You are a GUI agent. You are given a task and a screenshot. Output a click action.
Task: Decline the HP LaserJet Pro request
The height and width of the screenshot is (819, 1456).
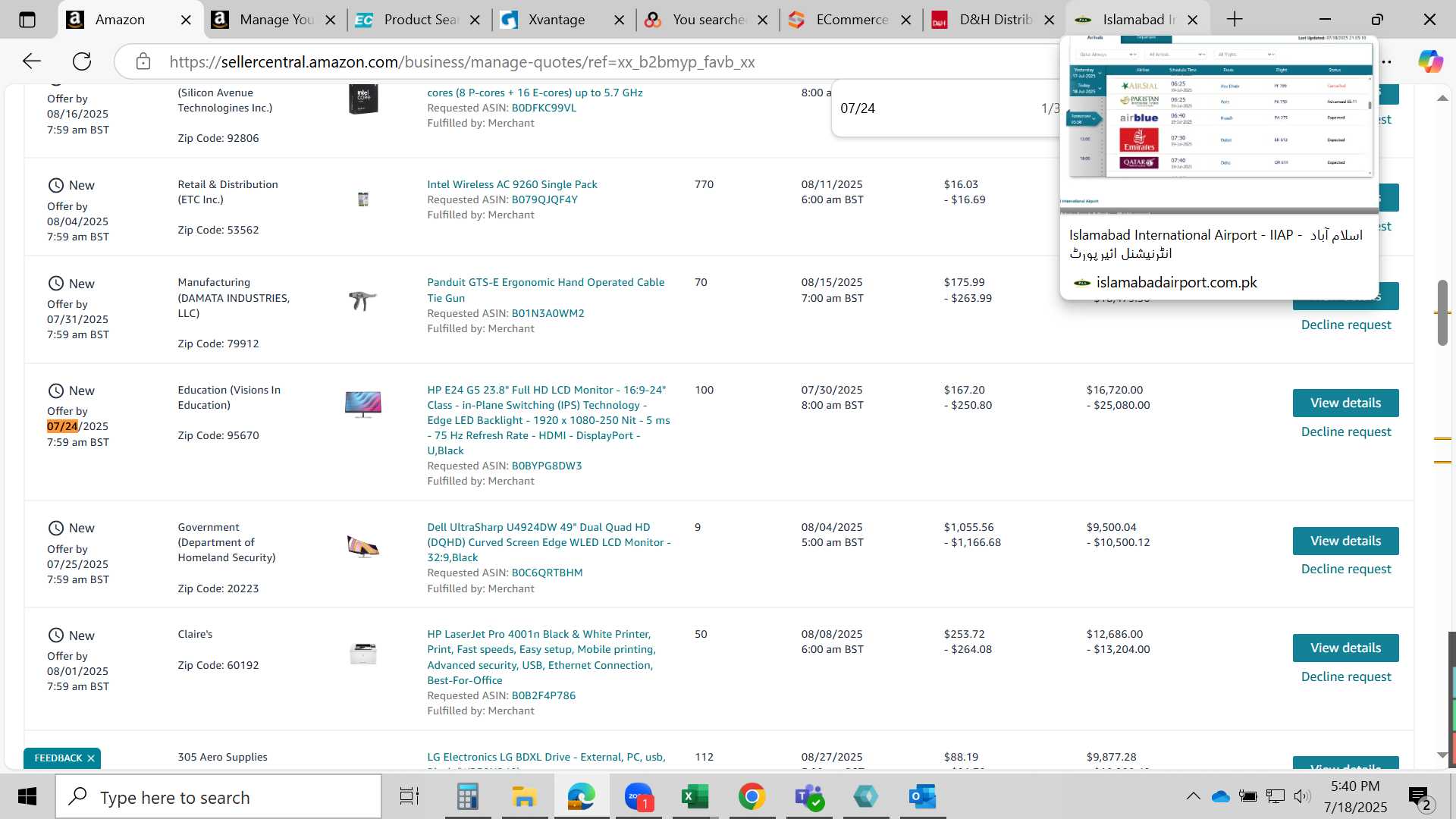coord(1346,676)
